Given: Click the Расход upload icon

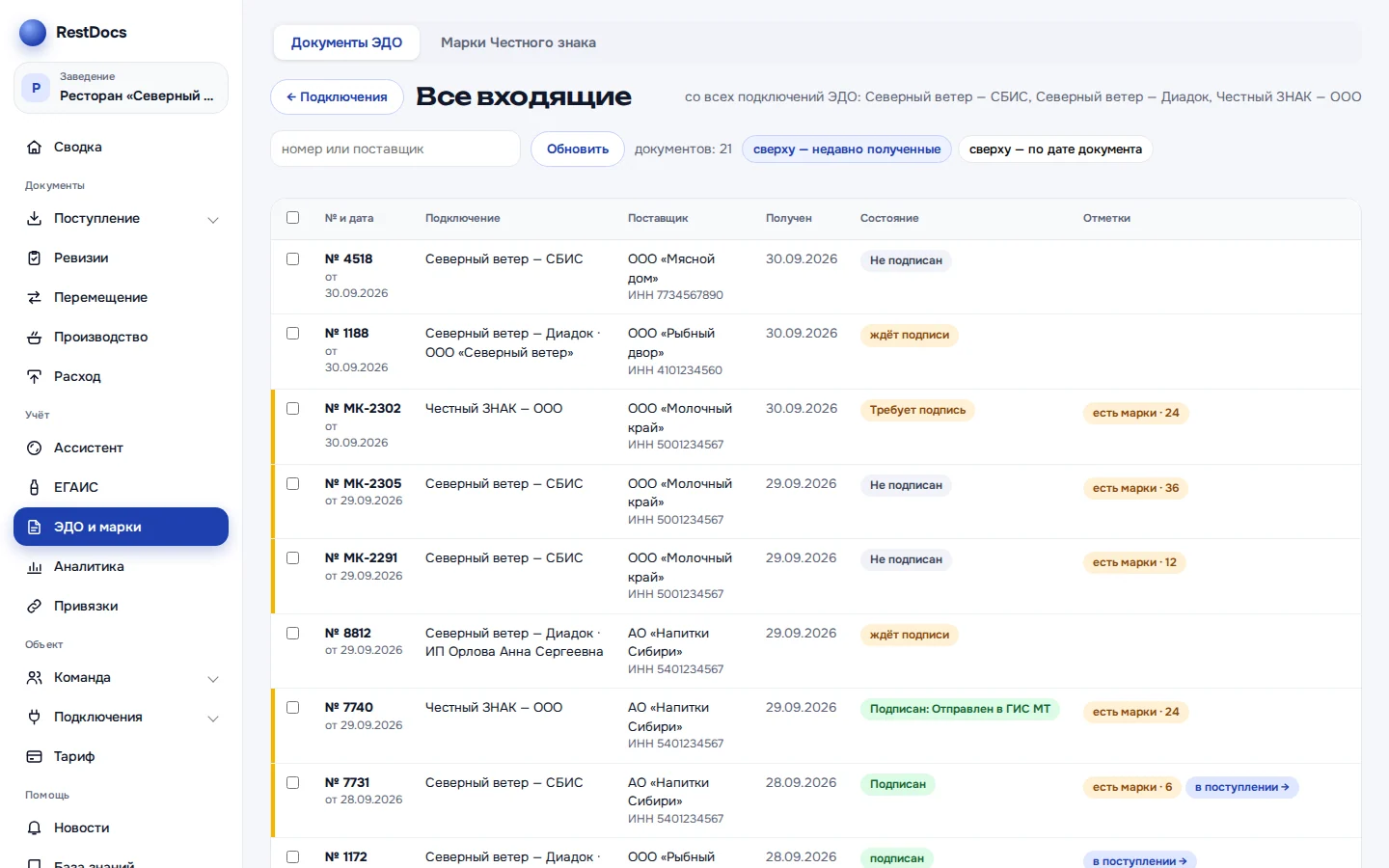Looking at the screenshot, I should 35,377.
